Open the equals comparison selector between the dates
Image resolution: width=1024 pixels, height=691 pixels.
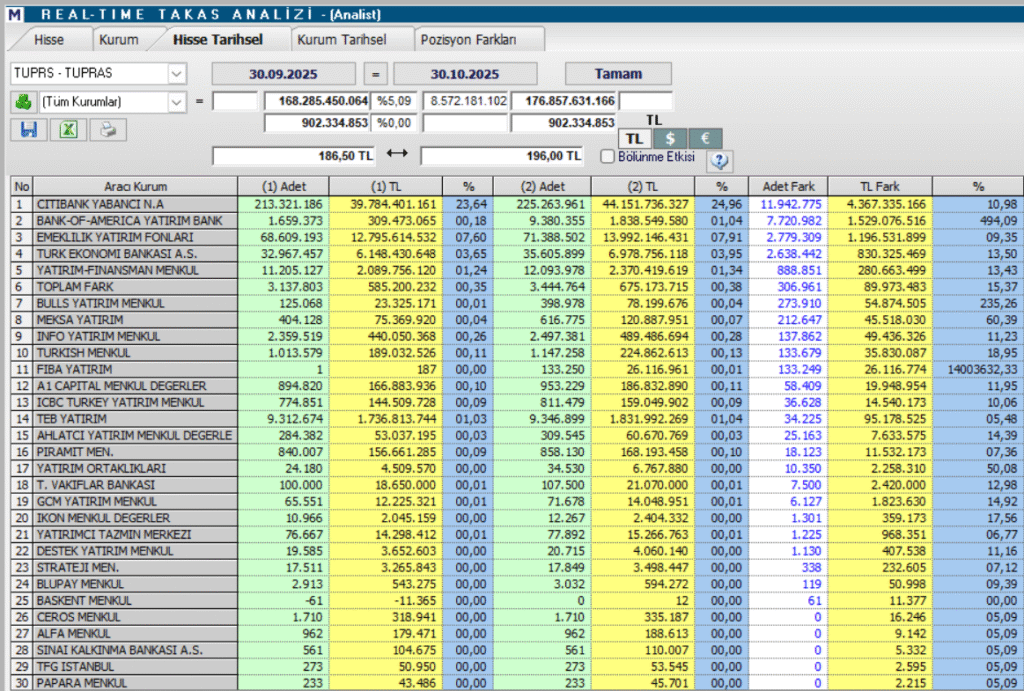click(374, 74)
